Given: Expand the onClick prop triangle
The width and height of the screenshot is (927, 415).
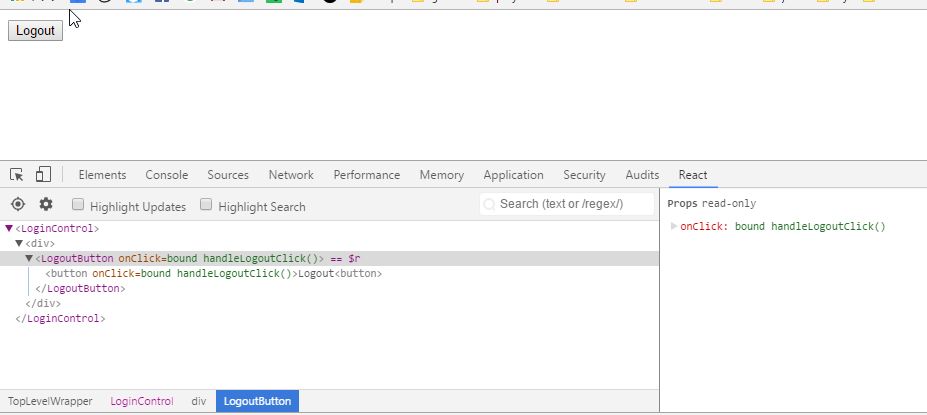Looking at the screenshot, I should tap(674, 226).
